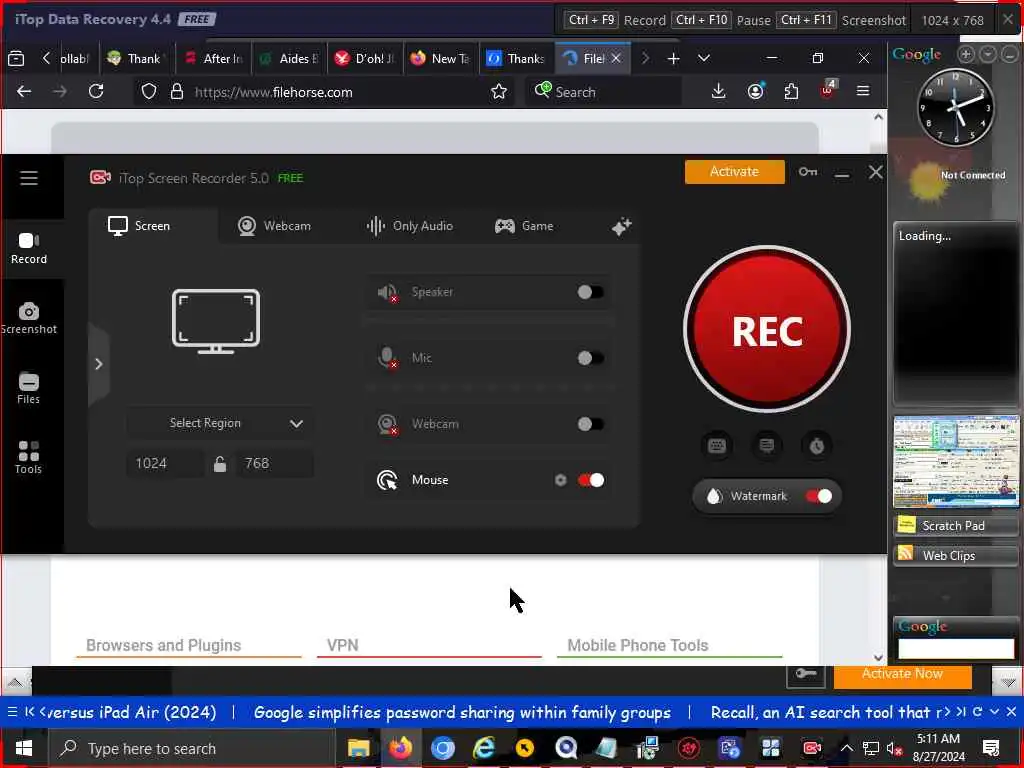The image size is (1024, 768).
Task: Click the sparkle AI features icon
Action: click(x=621, y=227)
